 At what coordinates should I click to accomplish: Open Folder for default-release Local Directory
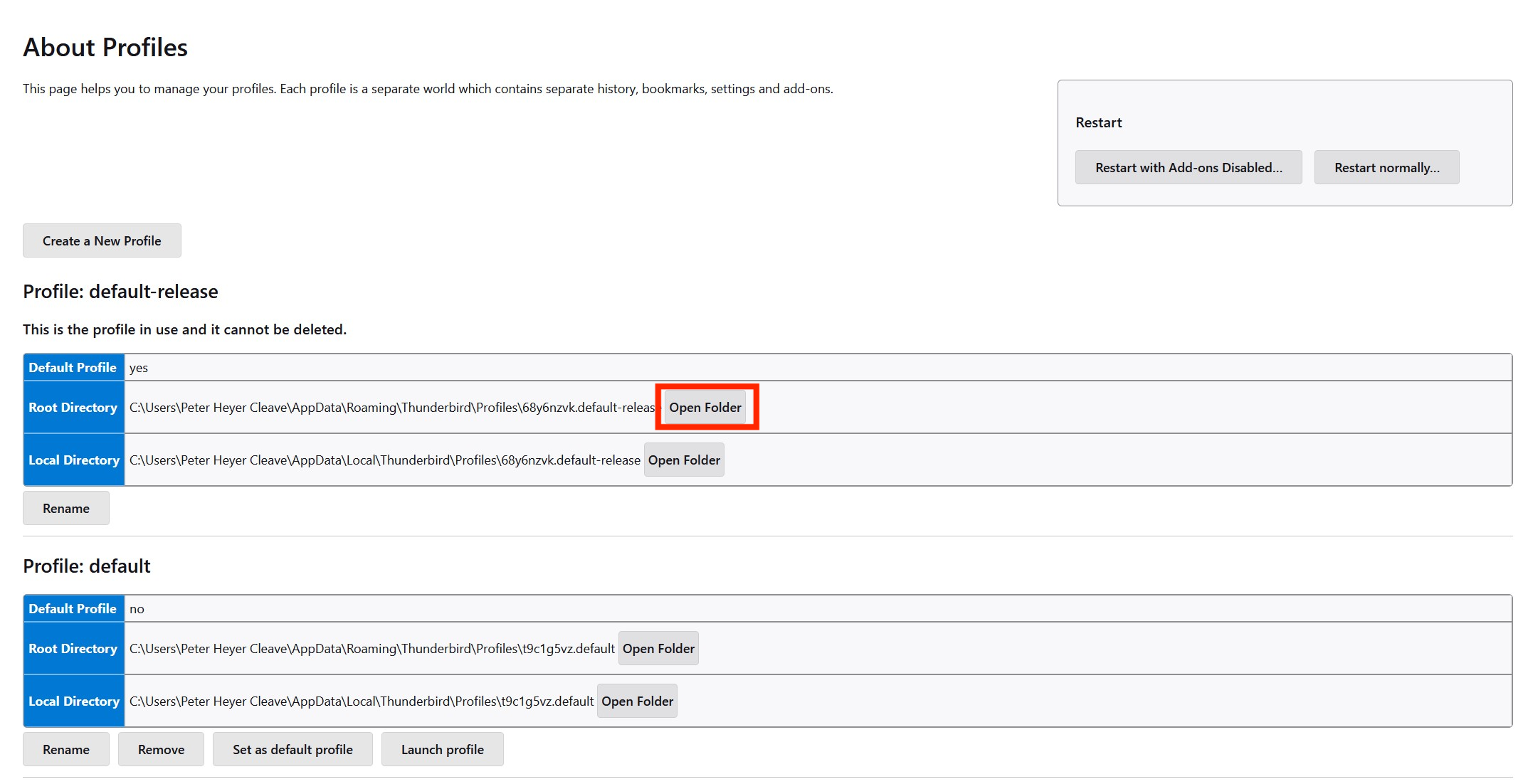click(683, 460)
